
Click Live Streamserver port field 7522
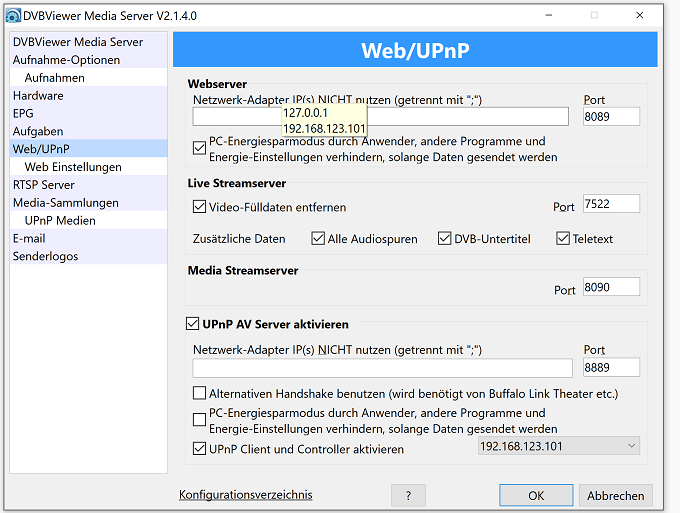tap(611, 203)
